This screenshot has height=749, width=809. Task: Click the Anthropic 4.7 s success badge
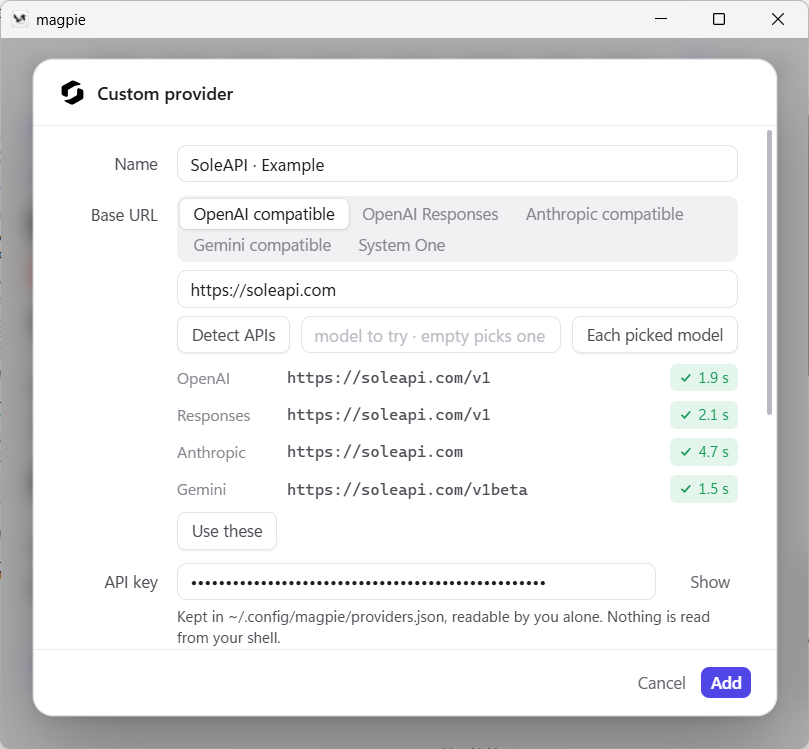(704, 452)
